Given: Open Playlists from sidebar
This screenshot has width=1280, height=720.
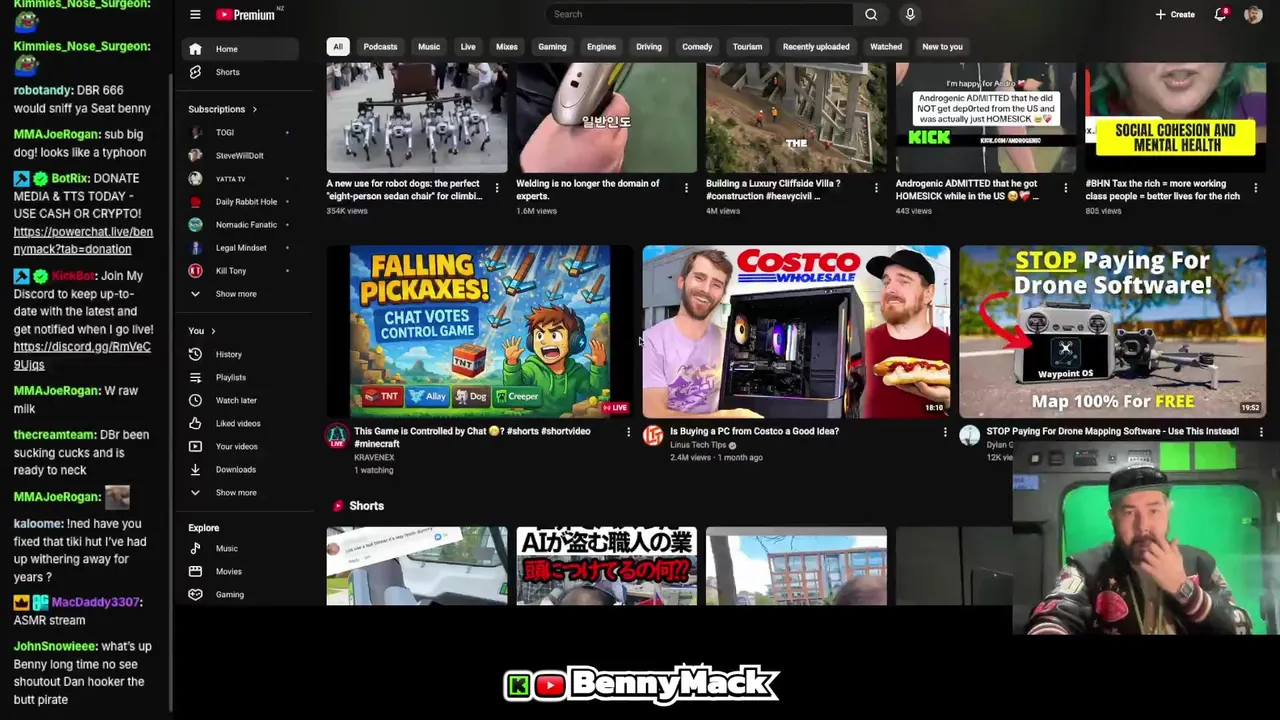Looking at the screenshot, I should pyautogui.click(x=240, y=377).
